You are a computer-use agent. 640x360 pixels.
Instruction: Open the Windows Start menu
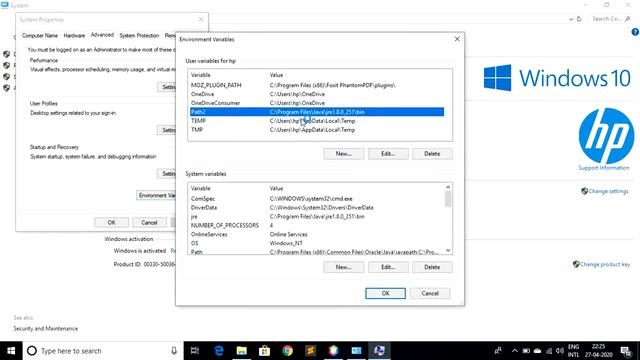point(11,351)
